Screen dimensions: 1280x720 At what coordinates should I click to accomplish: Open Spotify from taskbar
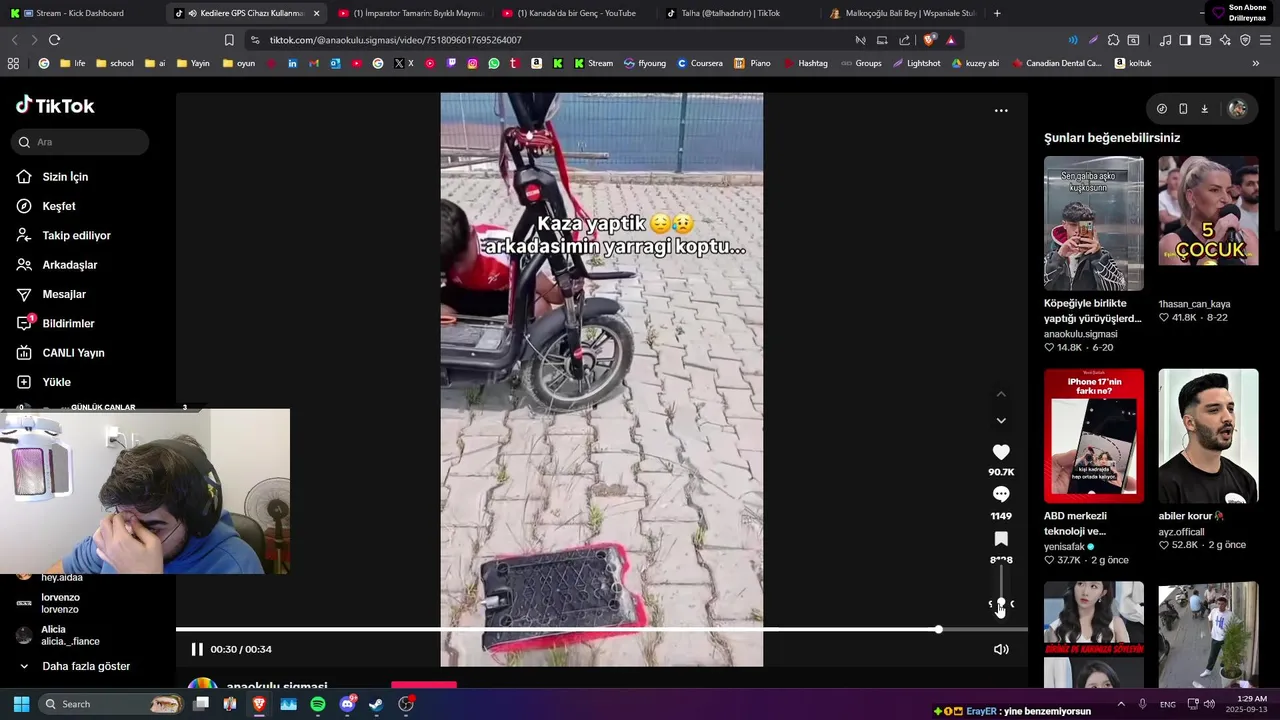coord(318,704)
